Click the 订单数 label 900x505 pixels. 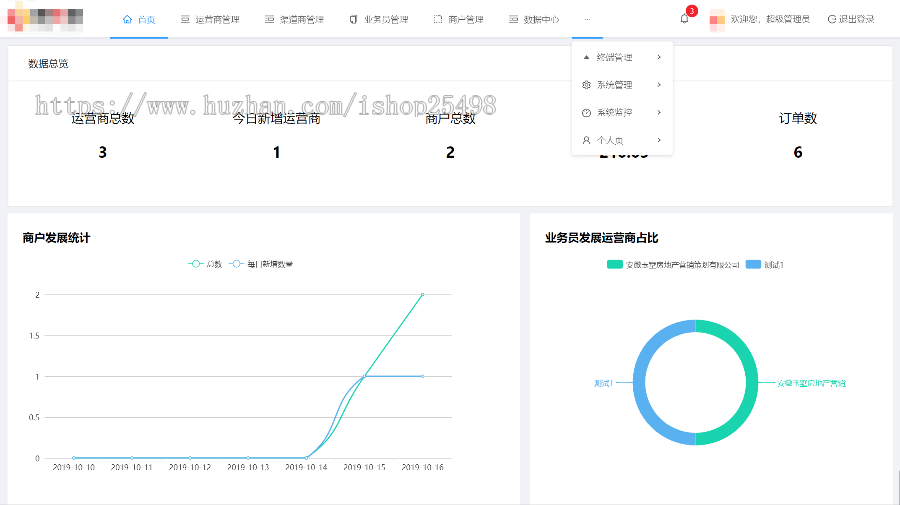click(798, 118)
